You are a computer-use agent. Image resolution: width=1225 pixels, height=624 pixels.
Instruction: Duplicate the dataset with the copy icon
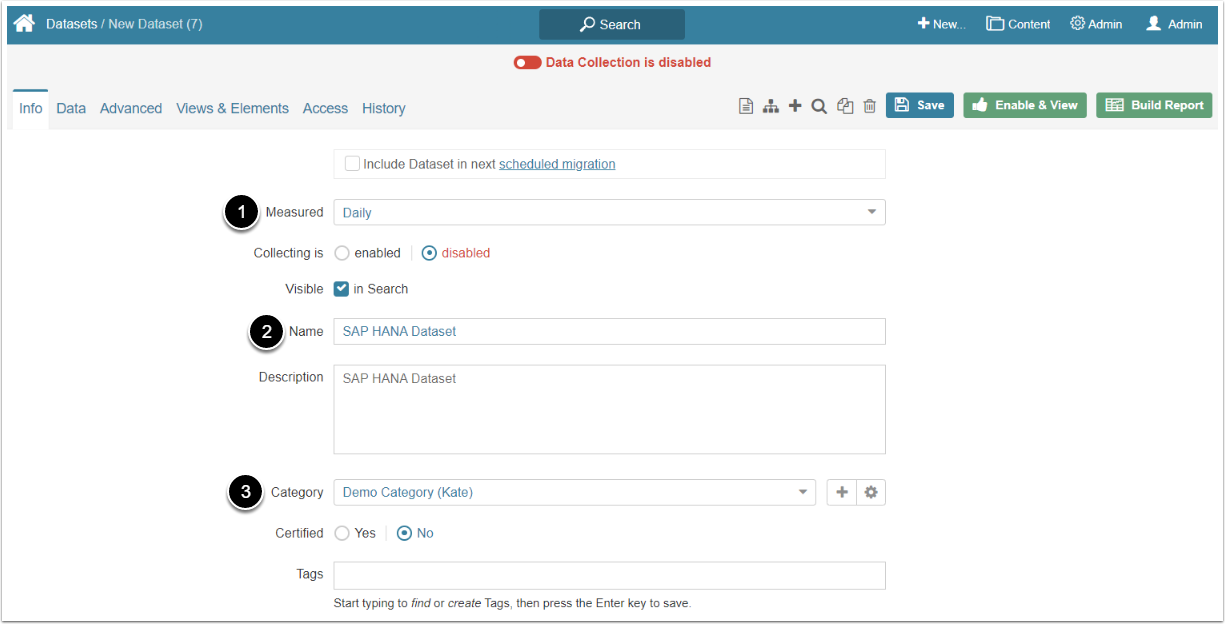coord(845,106)
